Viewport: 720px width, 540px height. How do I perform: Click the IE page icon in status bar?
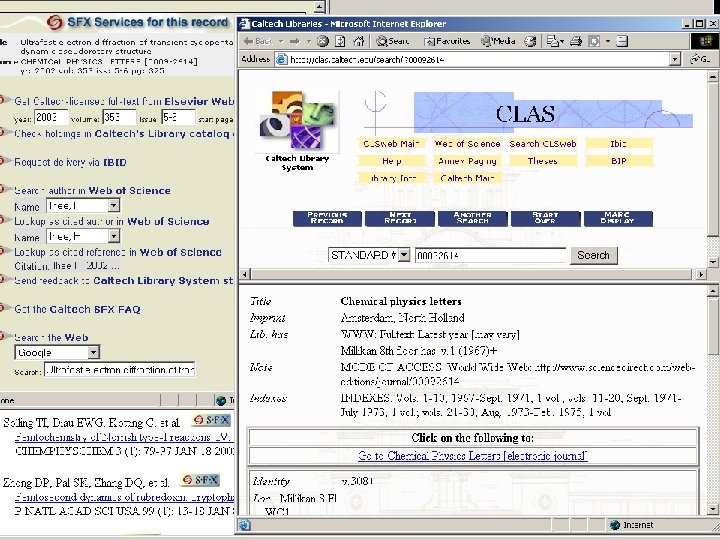point(245,525)
